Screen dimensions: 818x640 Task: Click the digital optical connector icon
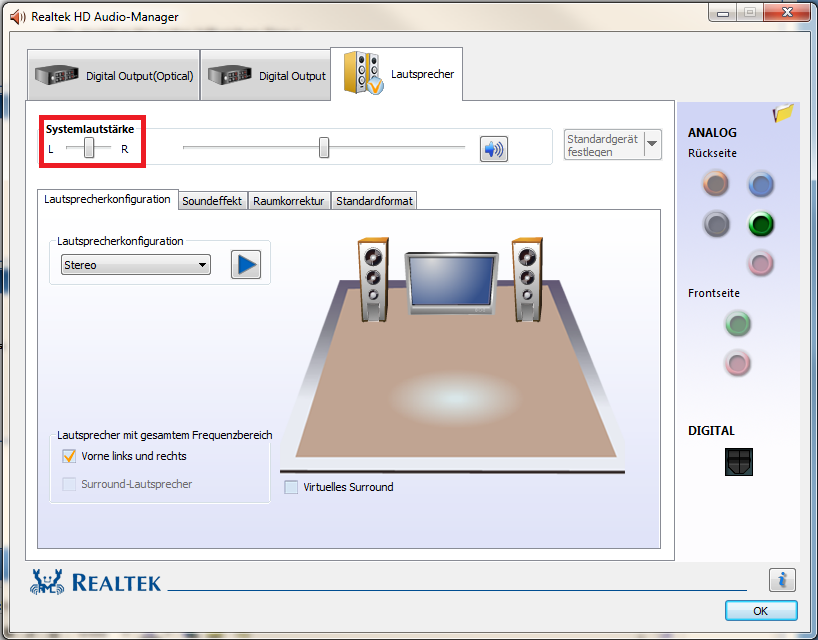[738, 462]
